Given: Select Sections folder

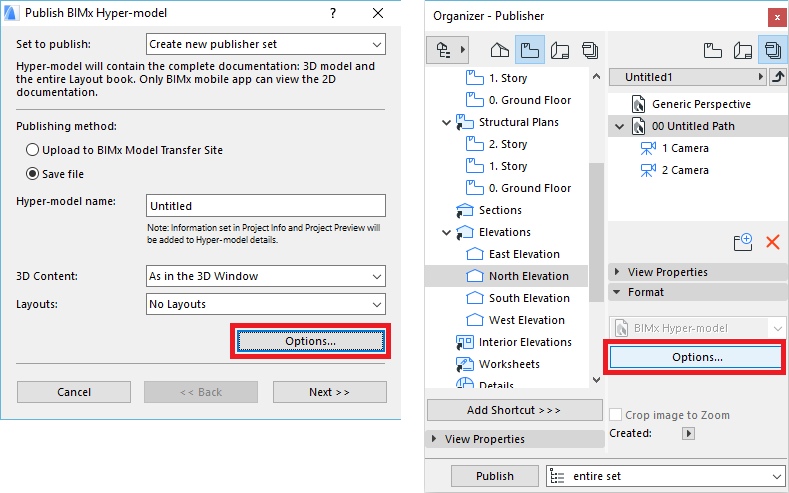Looking at the screenshot, I should coord(500,210).
